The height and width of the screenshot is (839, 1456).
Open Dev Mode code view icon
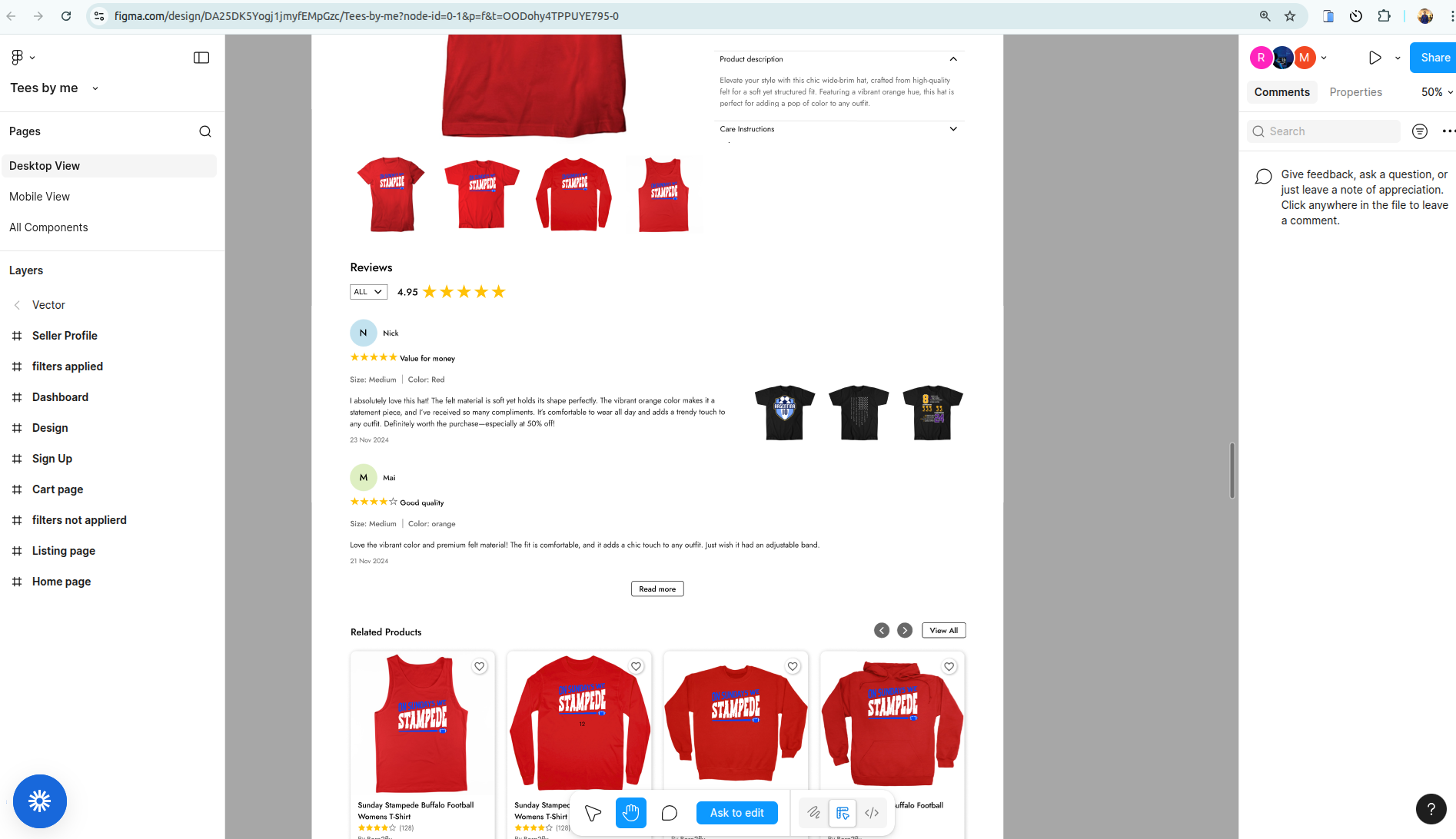(x=872, y=812)
